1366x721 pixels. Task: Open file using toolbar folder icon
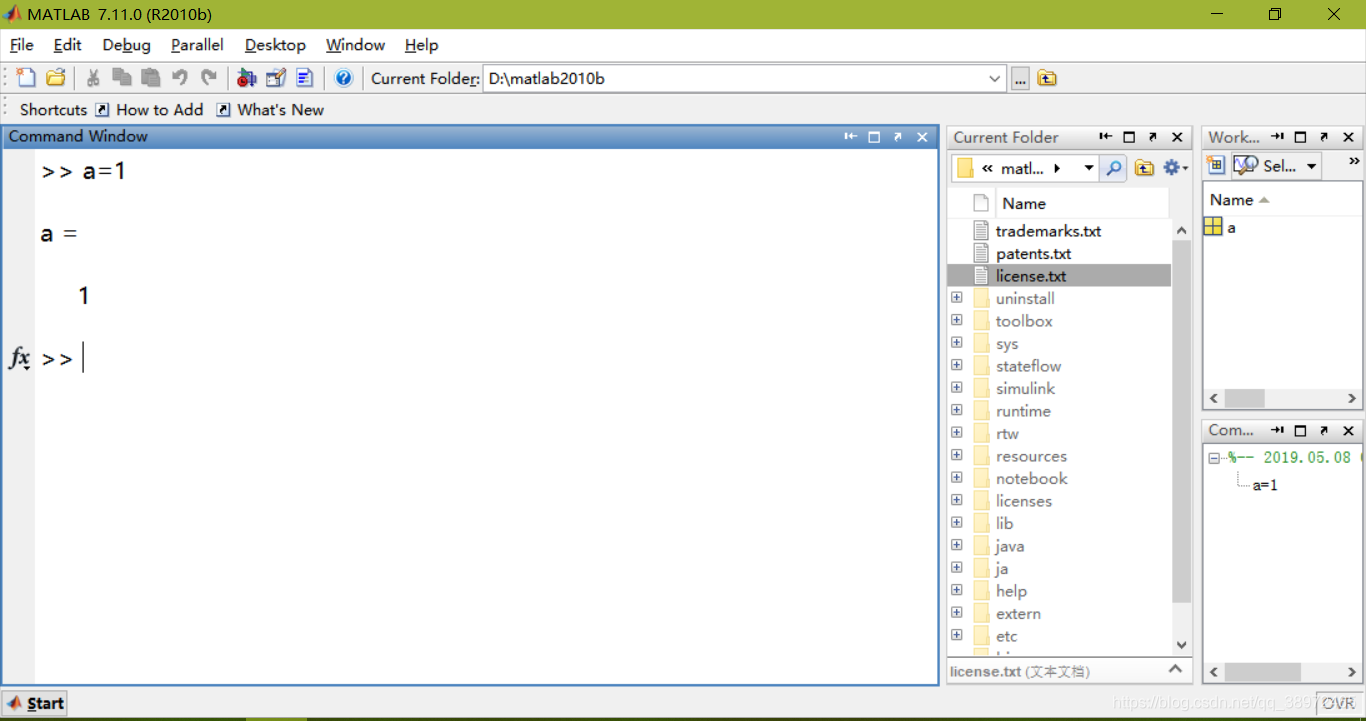pos(56,77)
